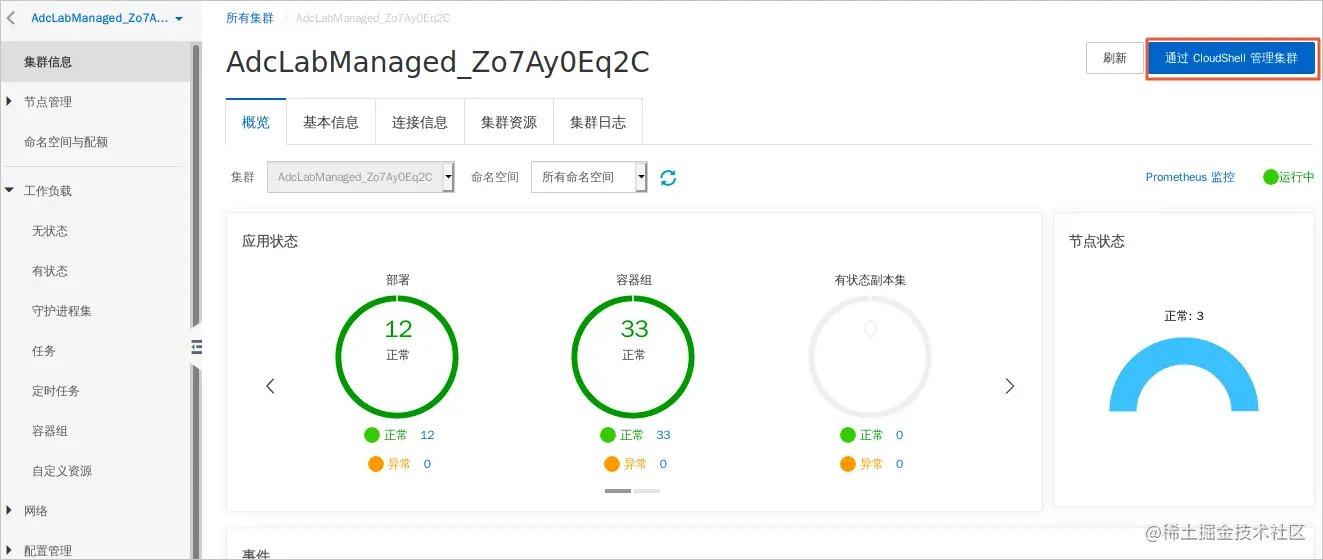Open 定时任务 in the sidebar
This screenshot has width=1323, height=560.
click(56, 391)
